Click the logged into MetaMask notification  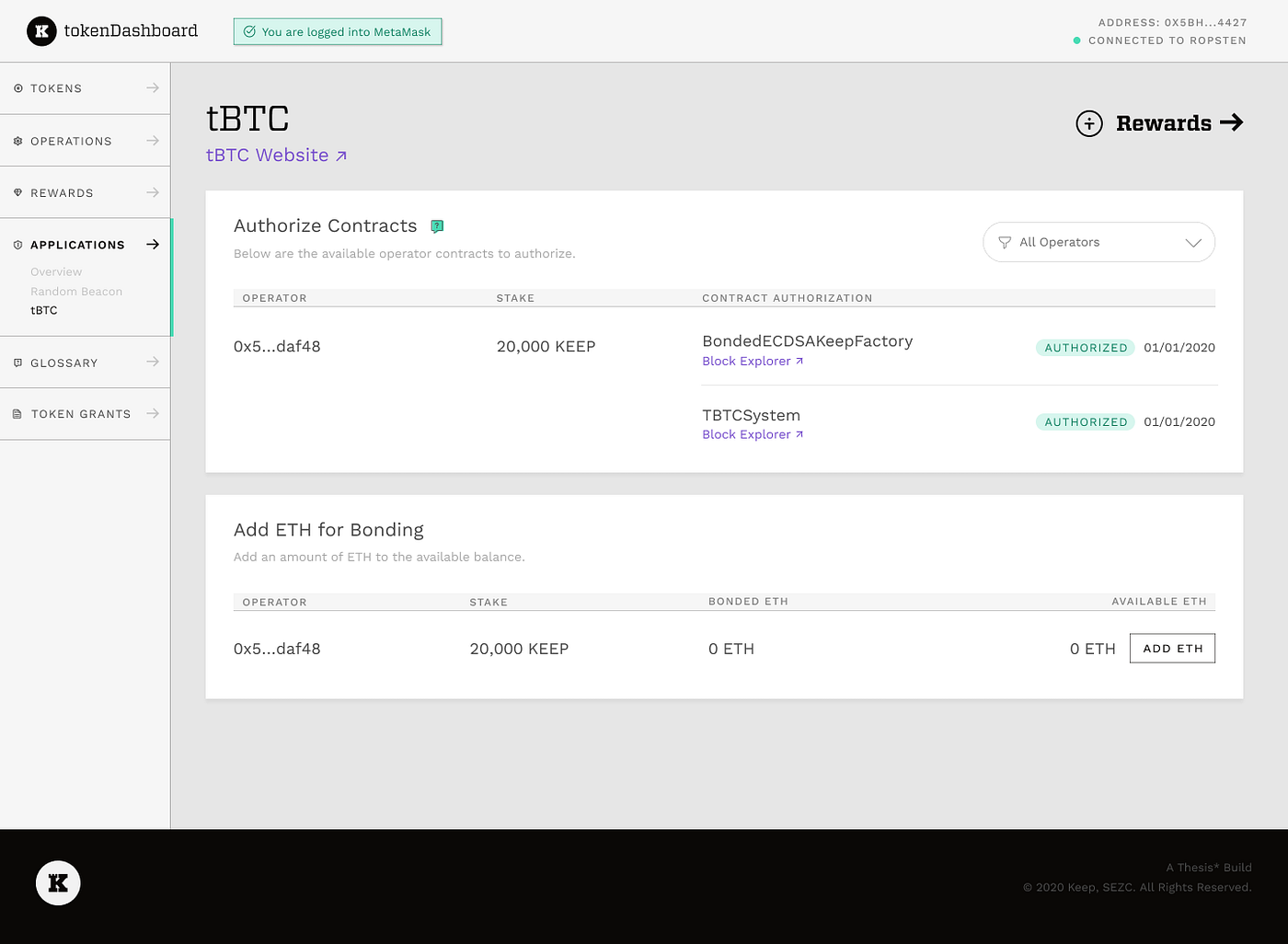point(338,31)
